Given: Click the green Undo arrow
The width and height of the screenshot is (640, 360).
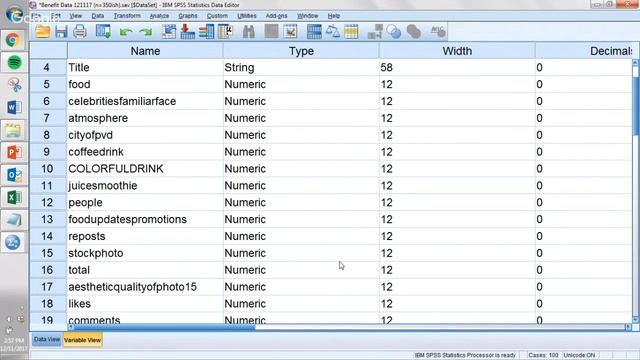Looking at the screenshot, I should [126, 32].
